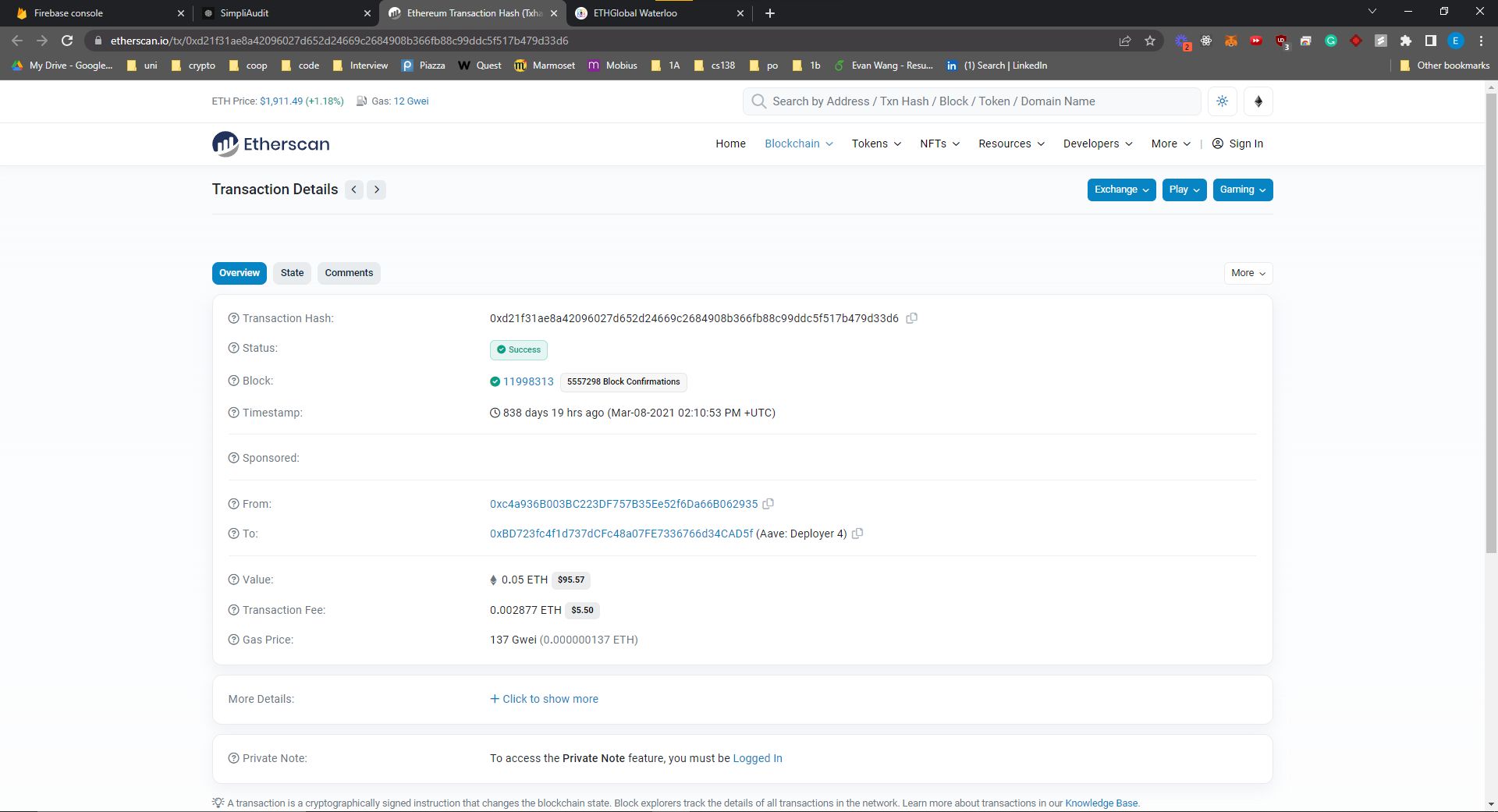Expand the NFTs nav dropdown
This screenshot has height=812, width=1498.
click(x=939, y=144)
